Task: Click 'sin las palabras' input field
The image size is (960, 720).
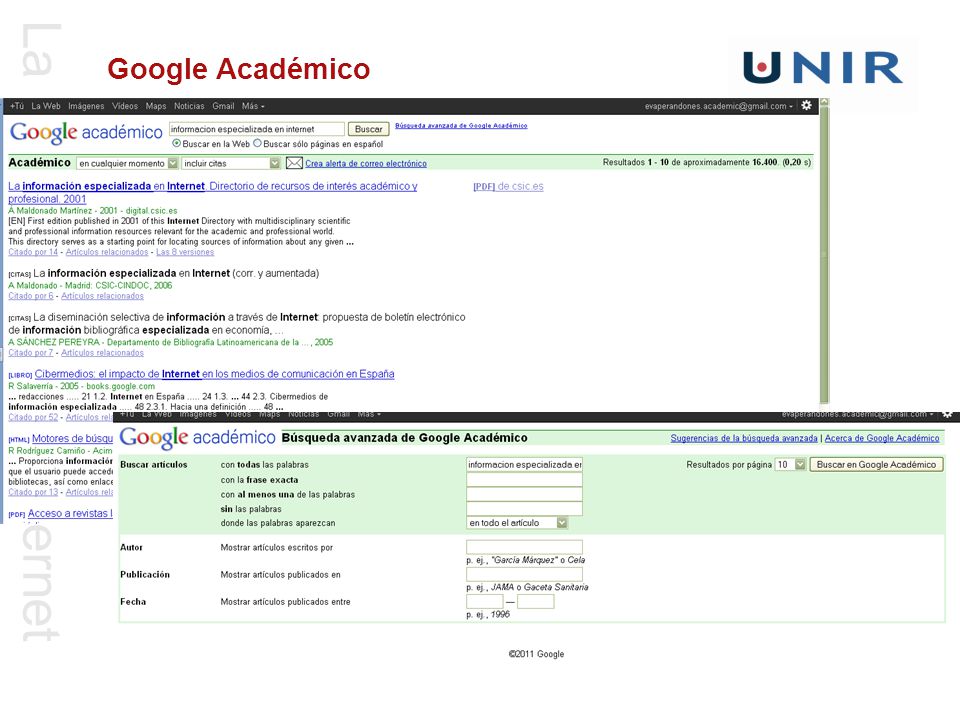Action: pyautogui.click(x=524, y=508)
